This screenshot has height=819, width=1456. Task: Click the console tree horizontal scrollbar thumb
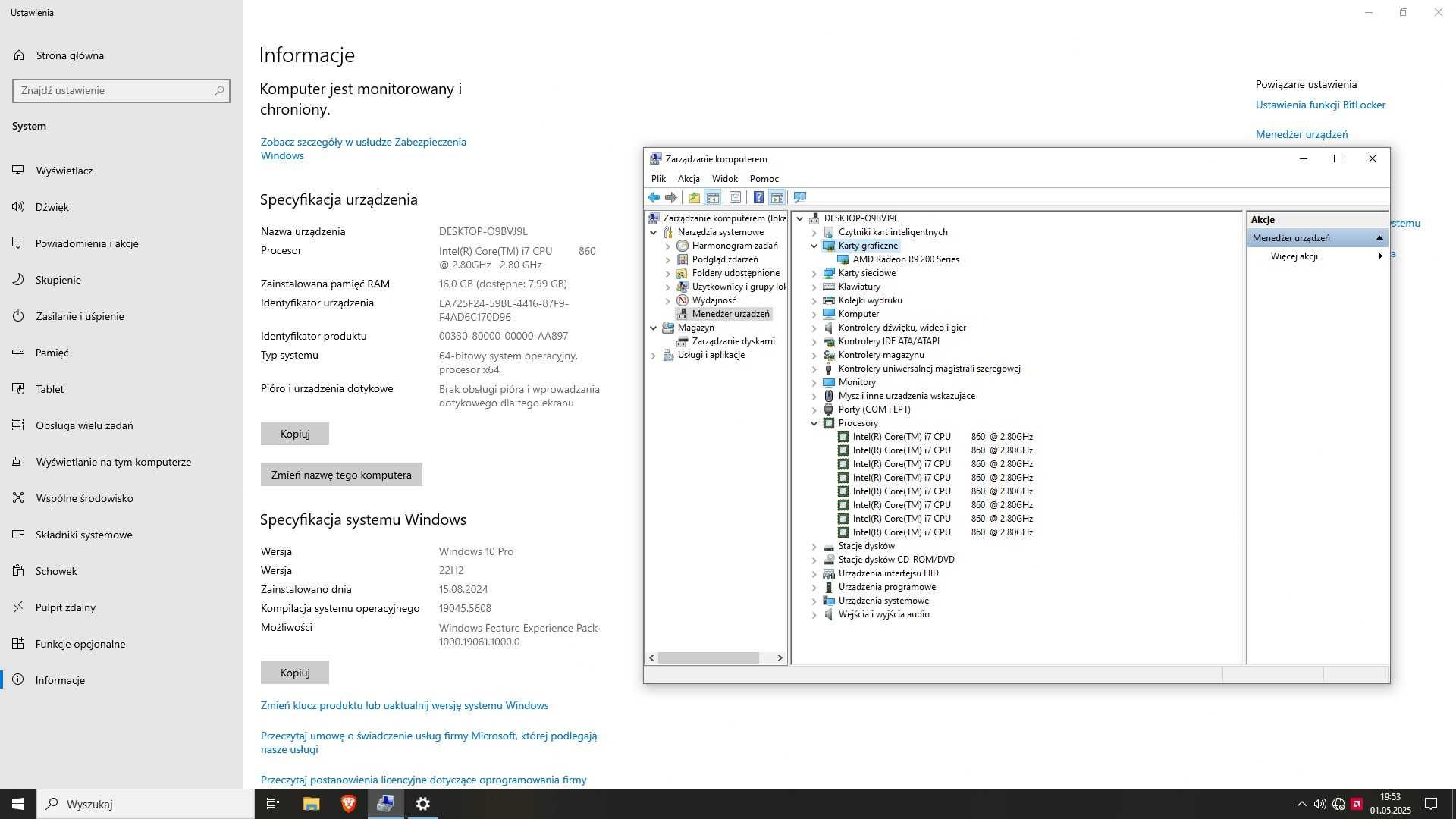(708, 658)
